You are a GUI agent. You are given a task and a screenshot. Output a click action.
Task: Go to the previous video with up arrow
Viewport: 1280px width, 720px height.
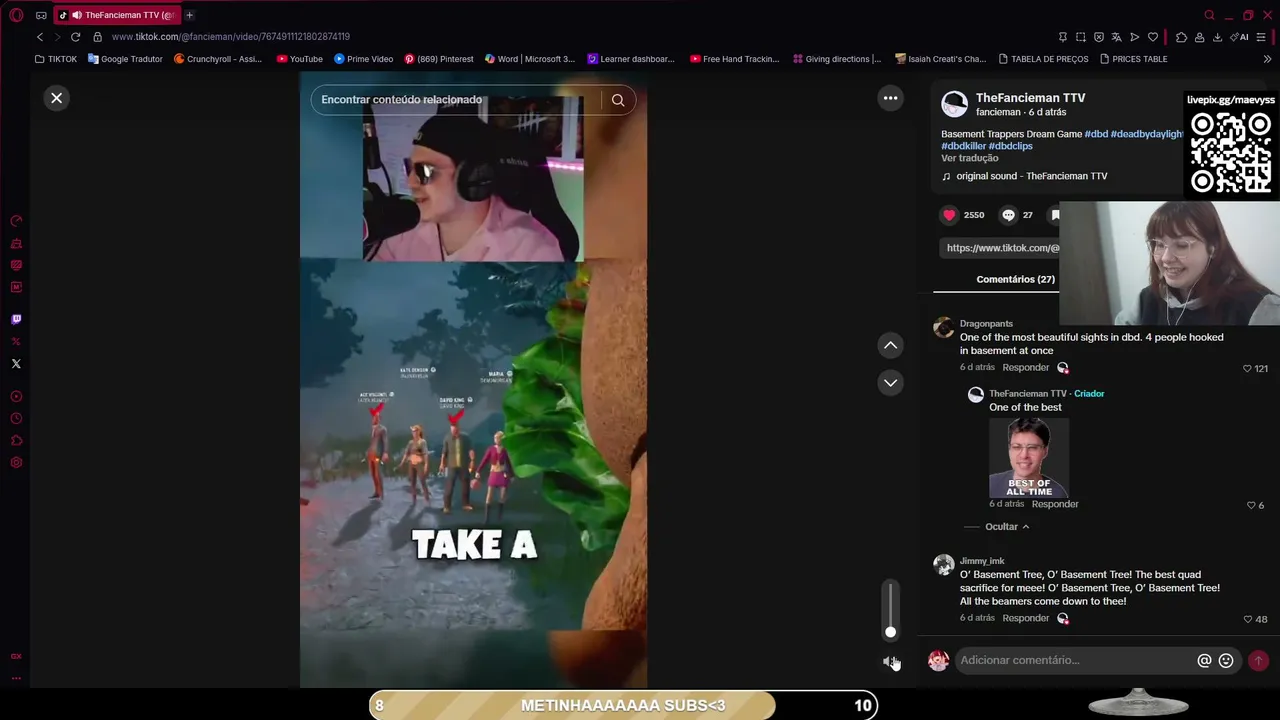pyautogui.click(x=890, y=345)
